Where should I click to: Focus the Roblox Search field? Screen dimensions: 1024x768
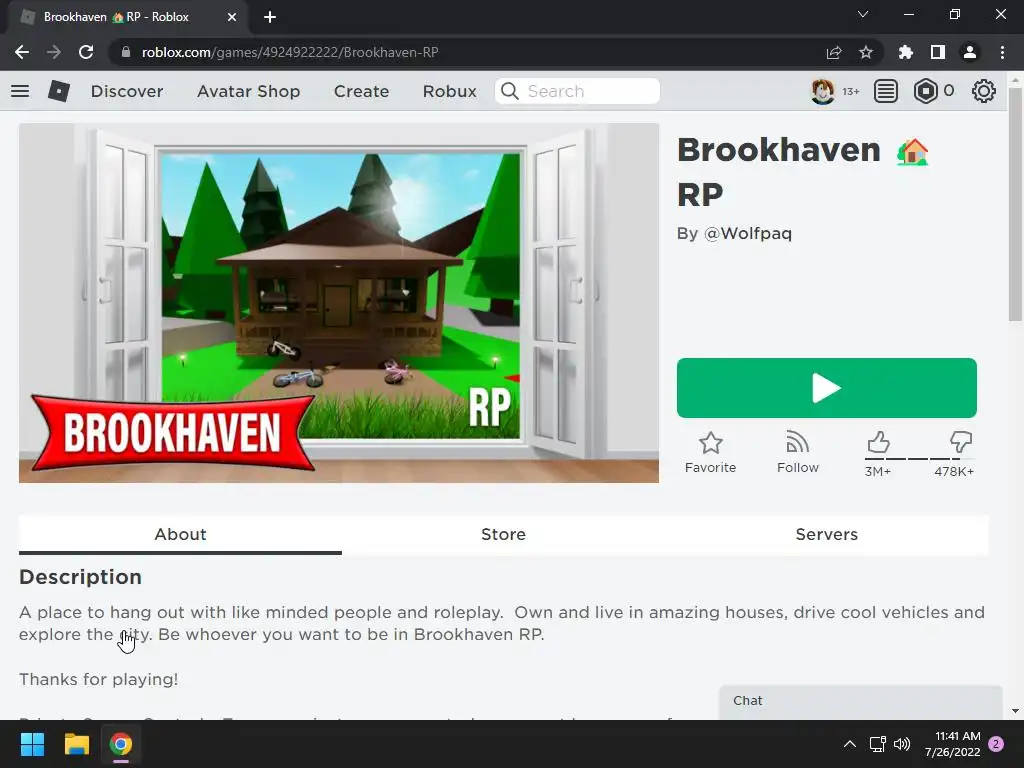[x=577, y=91]
